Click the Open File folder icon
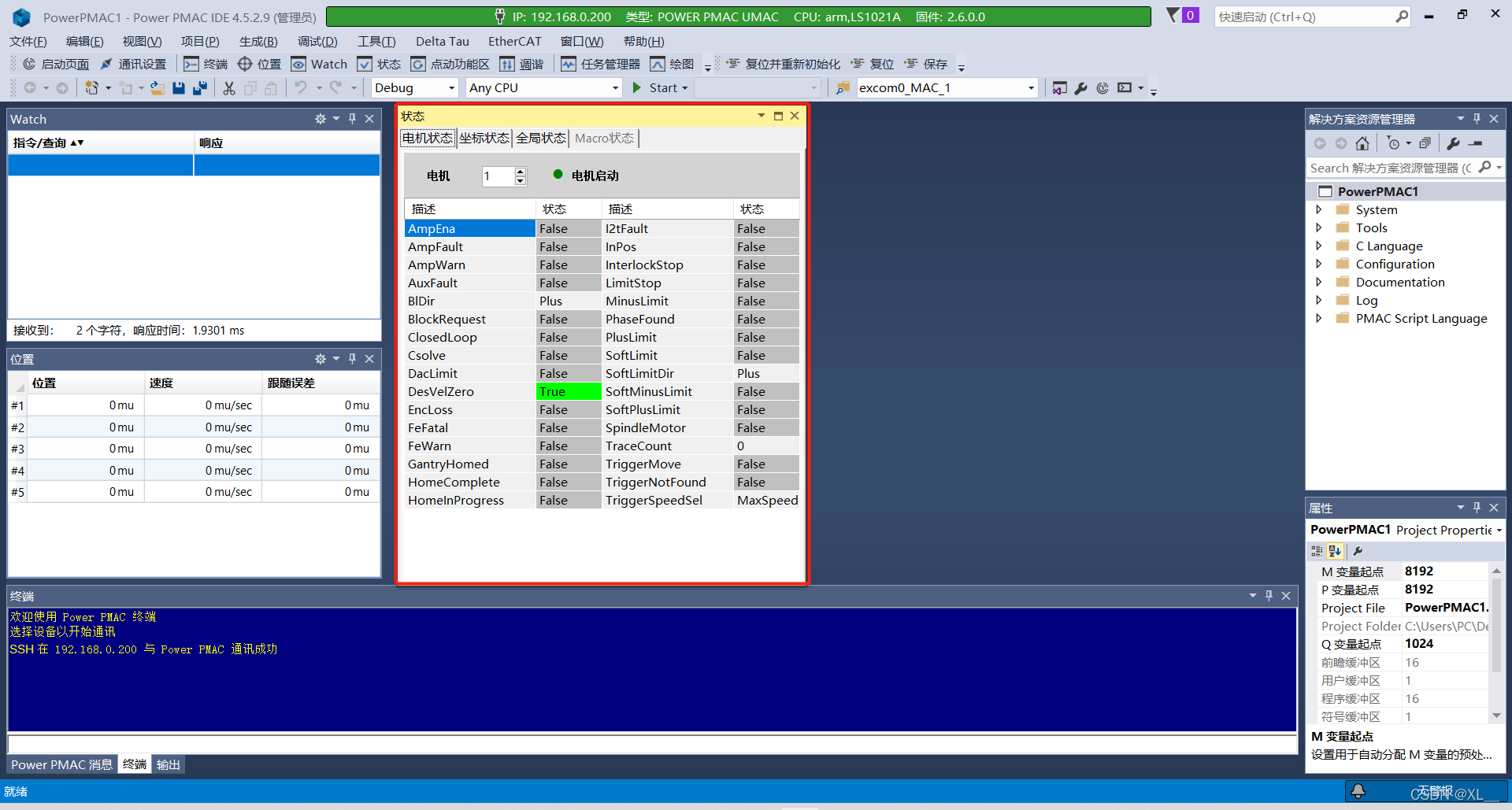1512x810 pixels. 157,88
